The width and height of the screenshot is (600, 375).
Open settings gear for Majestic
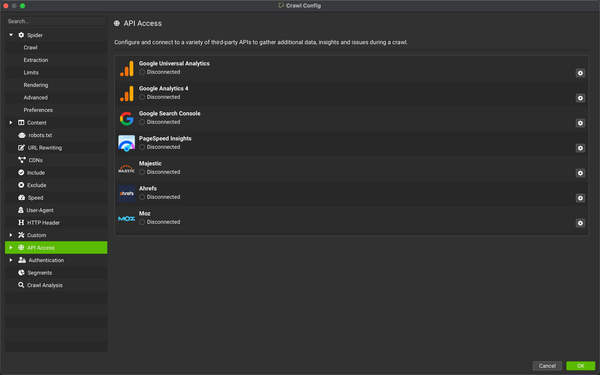coord(580,173)
